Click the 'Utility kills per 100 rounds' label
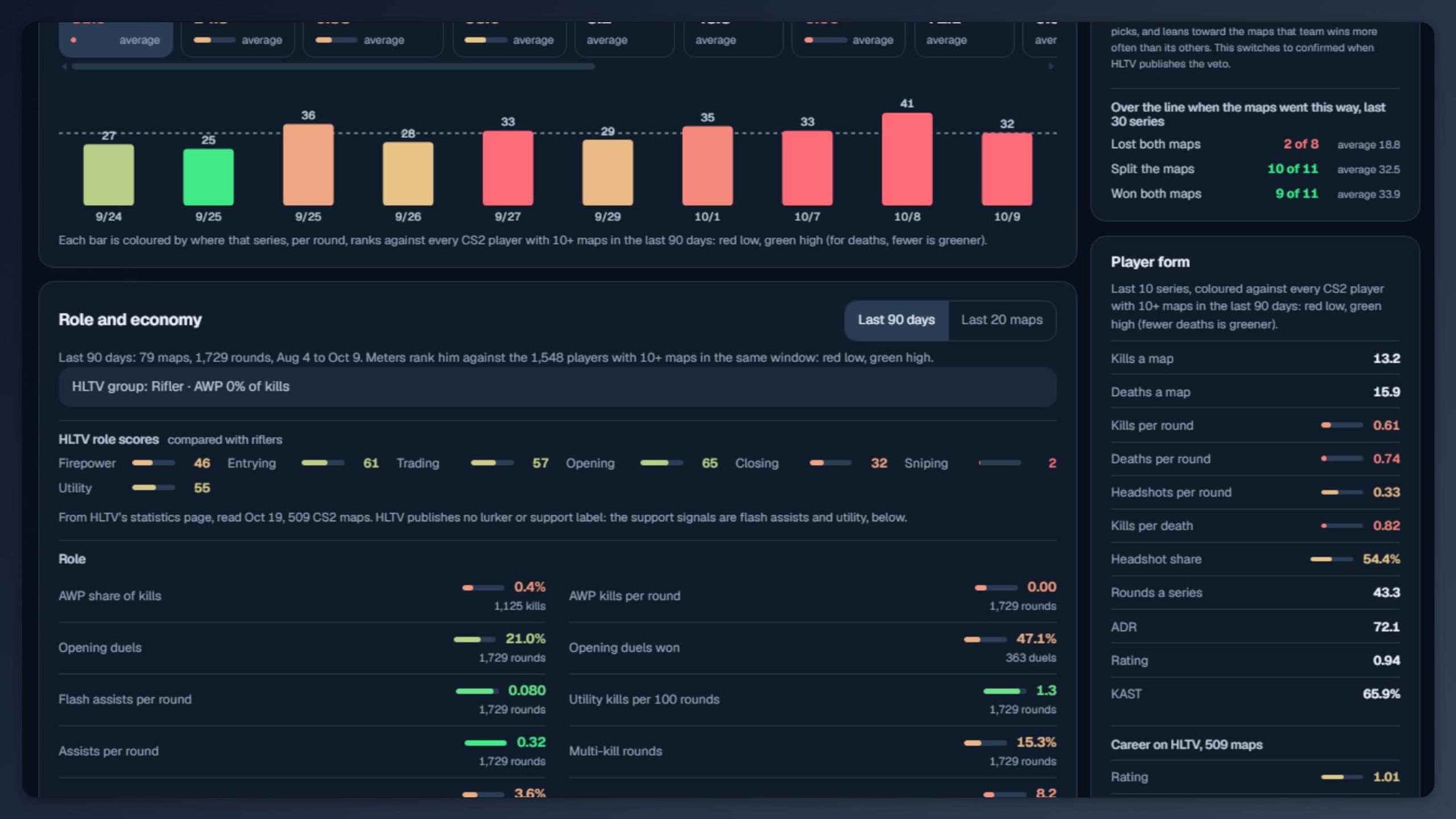 pos(644,700)
